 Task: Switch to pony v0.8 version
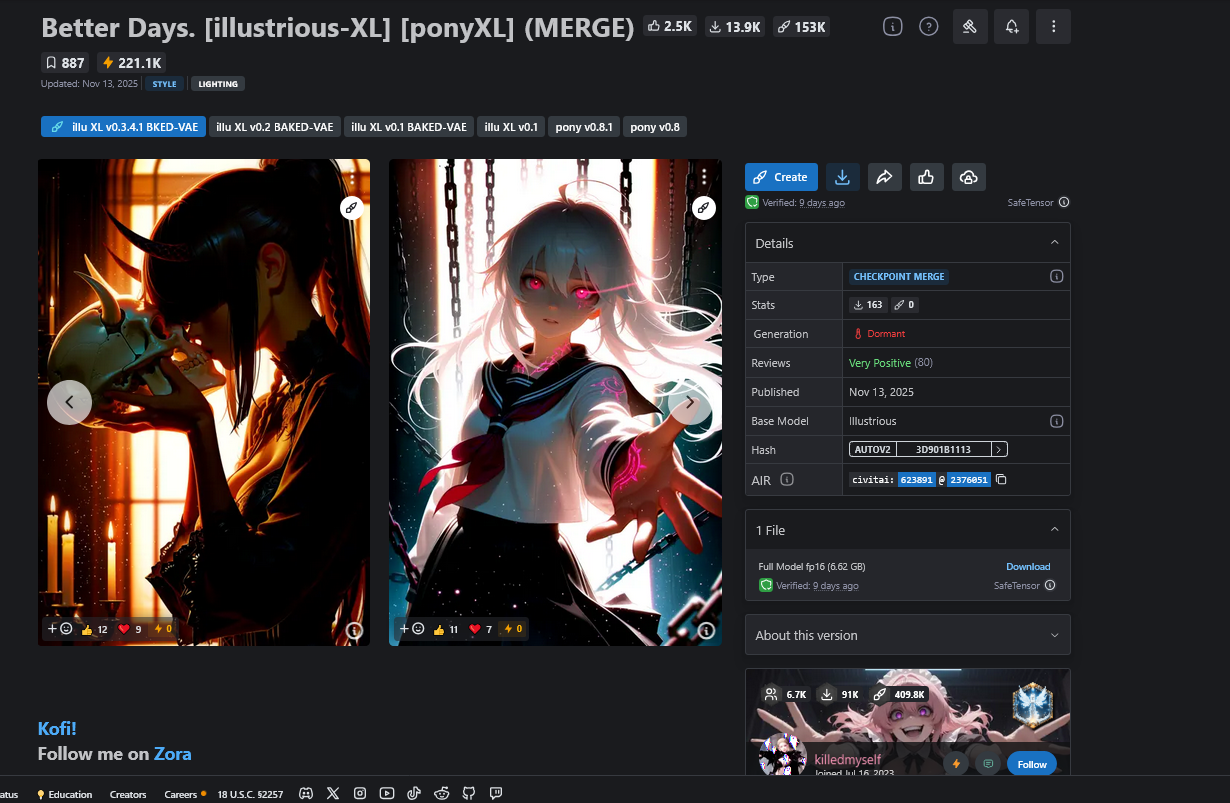[655, 127]
